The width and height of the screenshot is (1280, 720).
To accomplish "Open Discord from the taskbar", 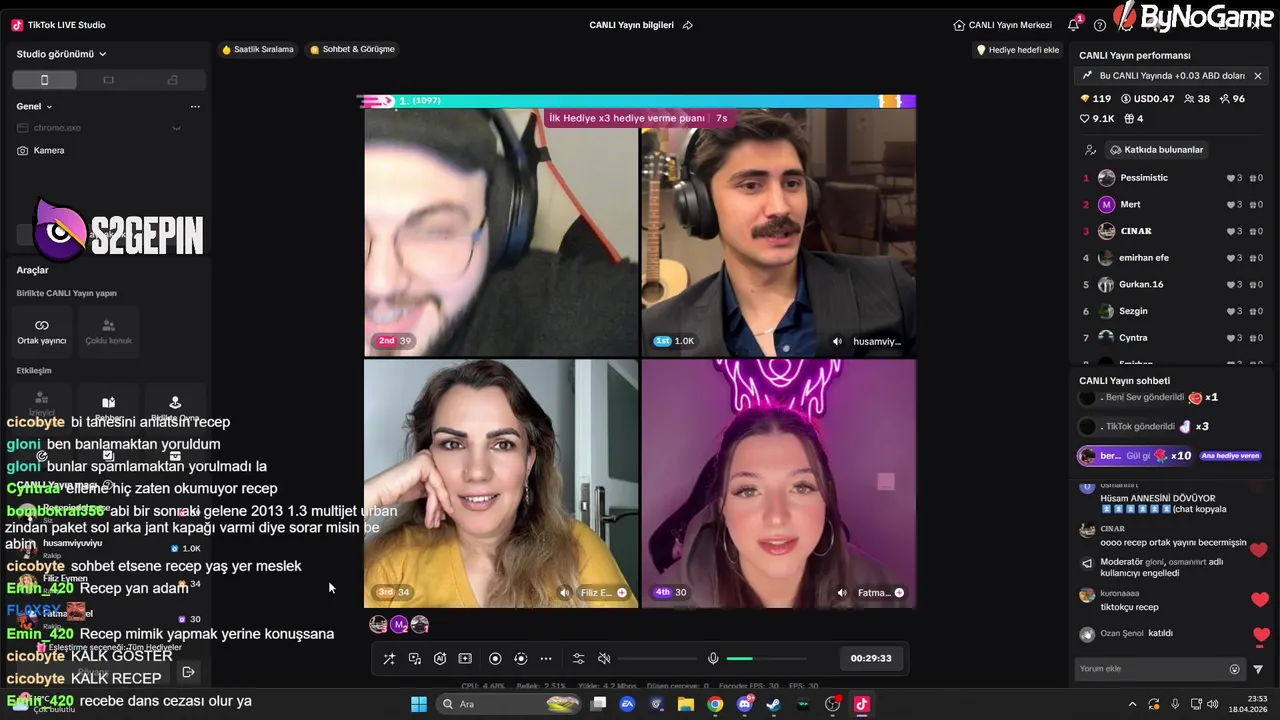I will point(745,704).
